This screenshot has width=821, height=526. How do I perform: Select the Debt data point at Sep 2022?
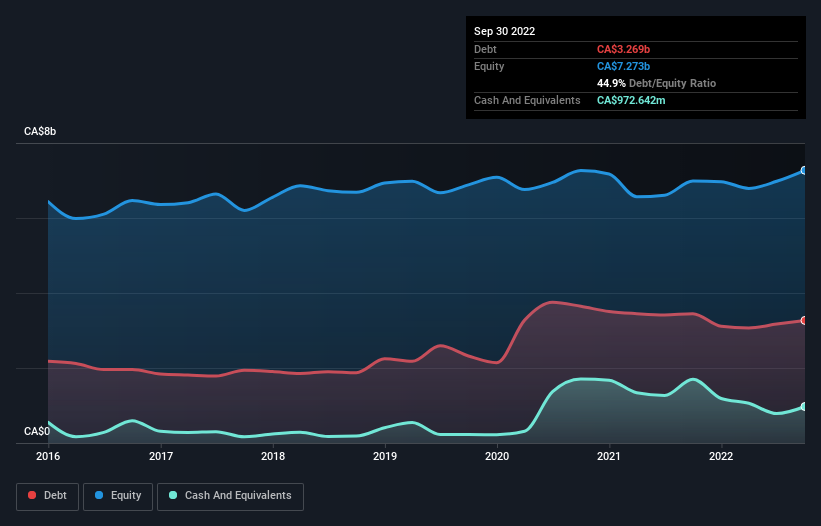tap(804, 320)
